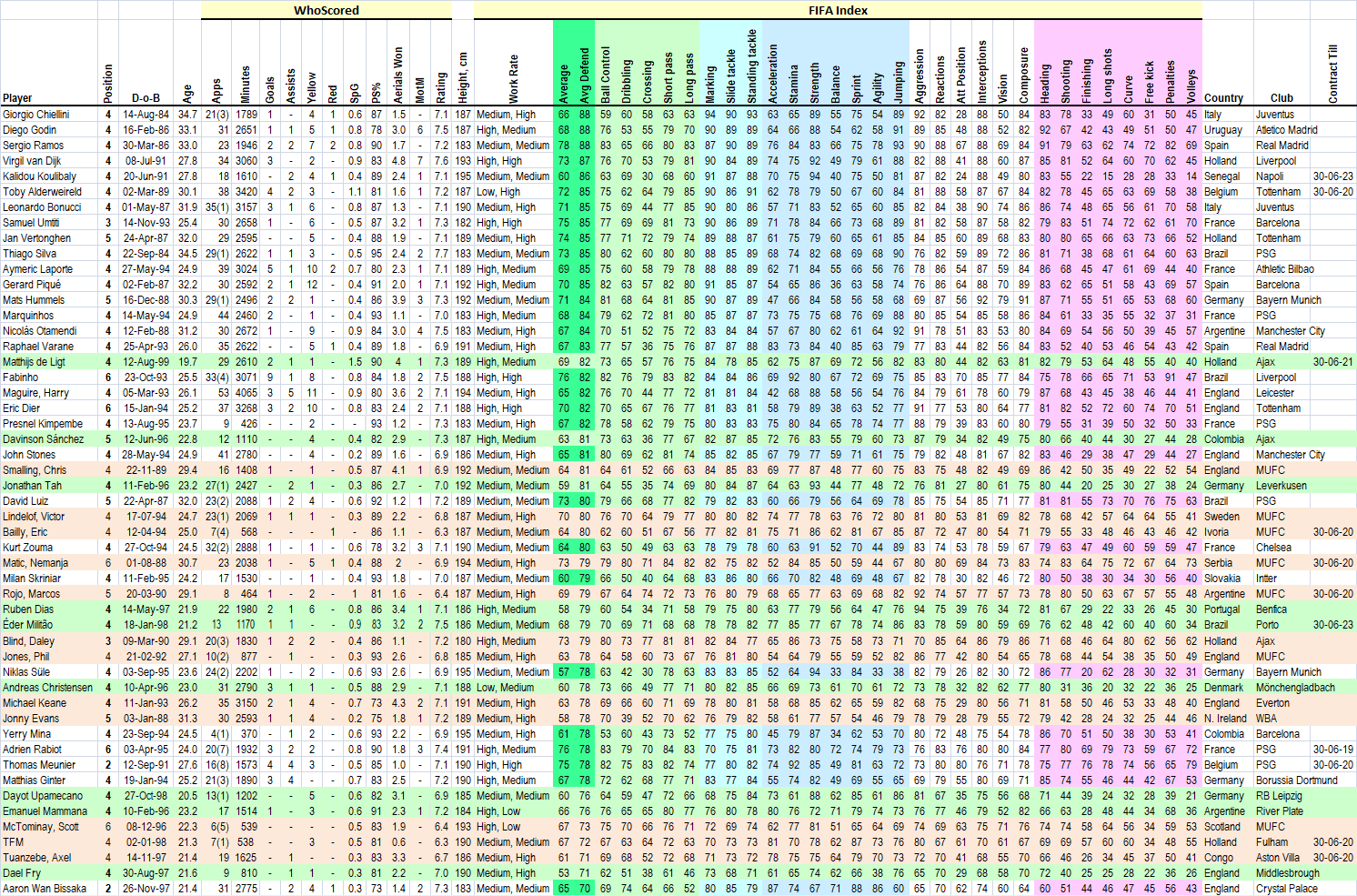
Task: Select the Leonardo Bonucci name cell
Action: coord(49,207)
